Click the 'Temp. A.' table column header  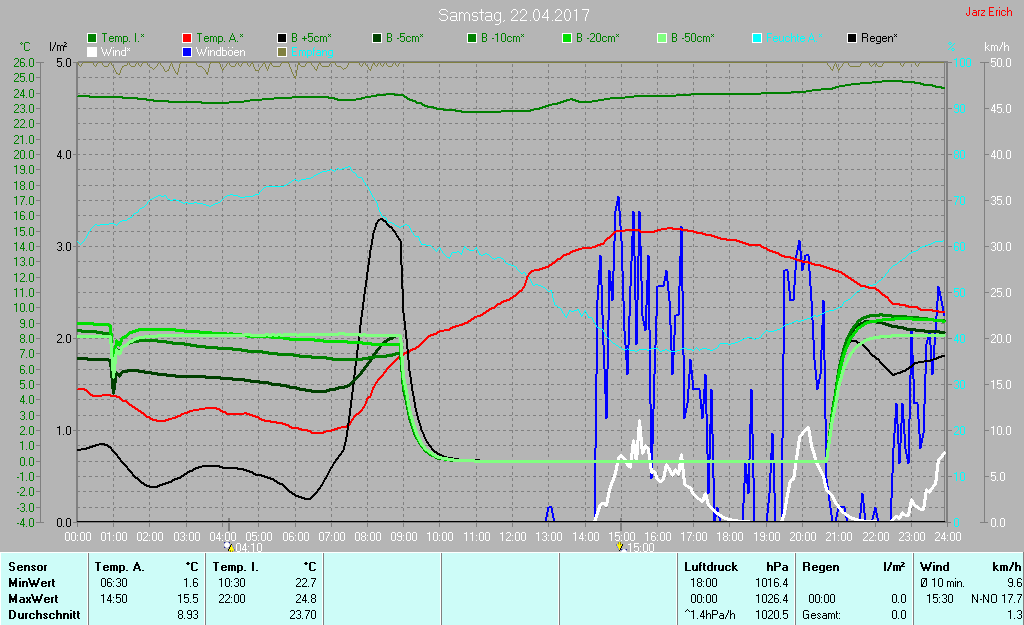pyautogui.click(x=120, y=567)
